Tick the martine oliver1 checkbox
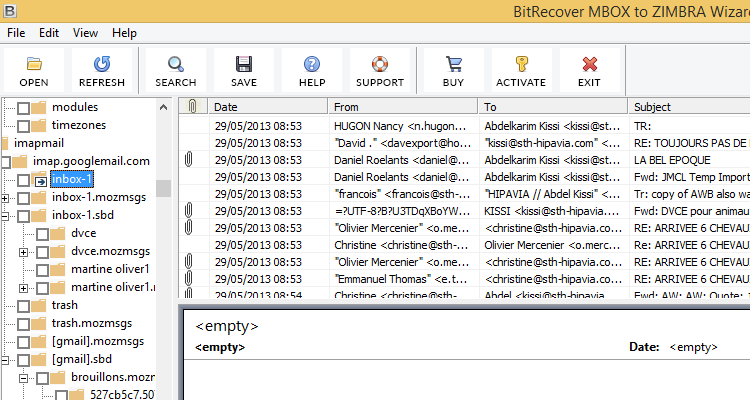The height and width of the screenshot is (400, 750). tap(43, 270)
